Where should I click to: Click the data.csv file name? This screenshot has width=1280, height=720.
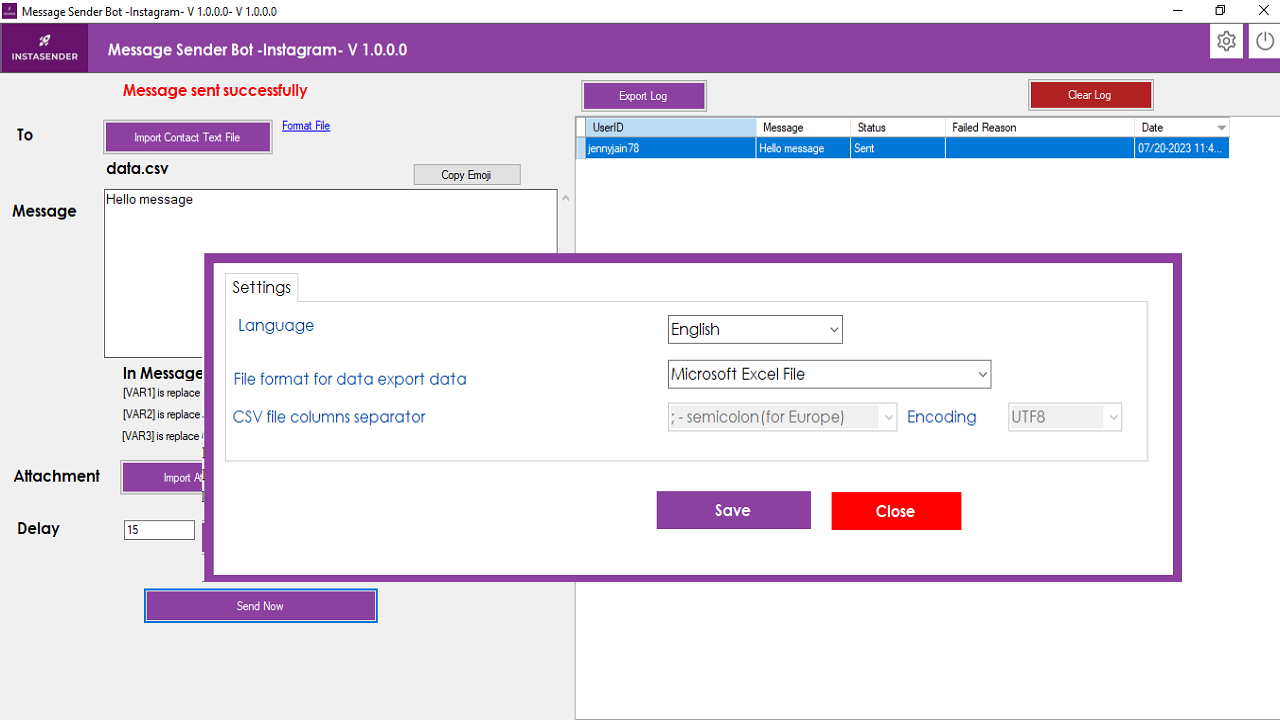coord(137,169)
